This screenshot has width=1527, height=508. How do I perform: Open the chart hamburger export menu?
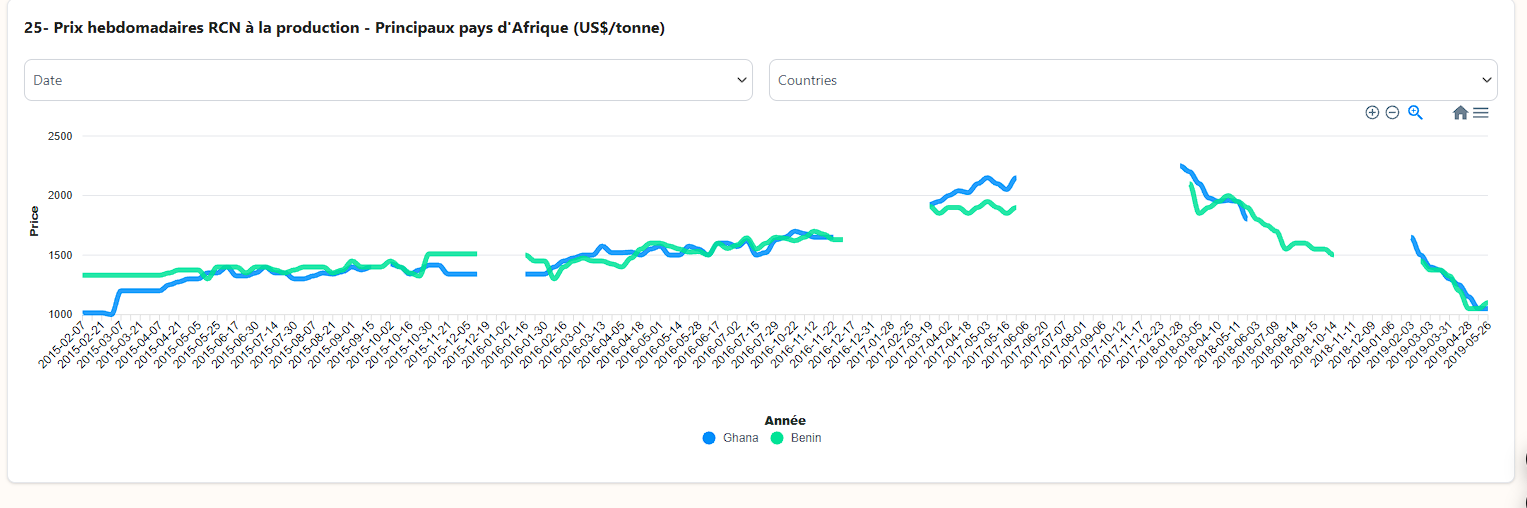(x=1481, y=113)
